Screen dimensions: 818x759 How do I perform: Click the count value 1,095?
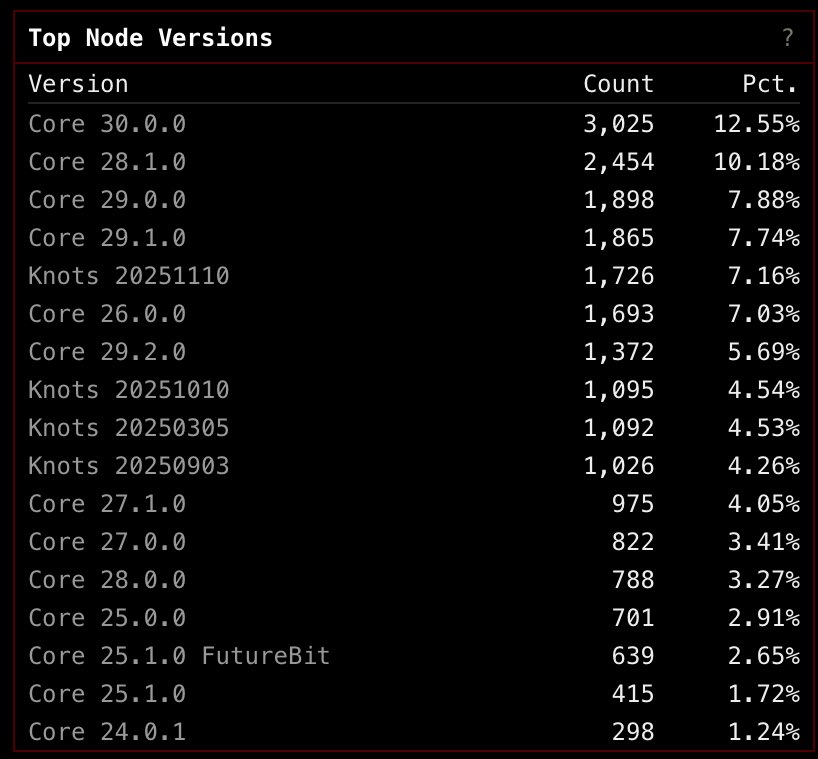(x=618, y=390)
